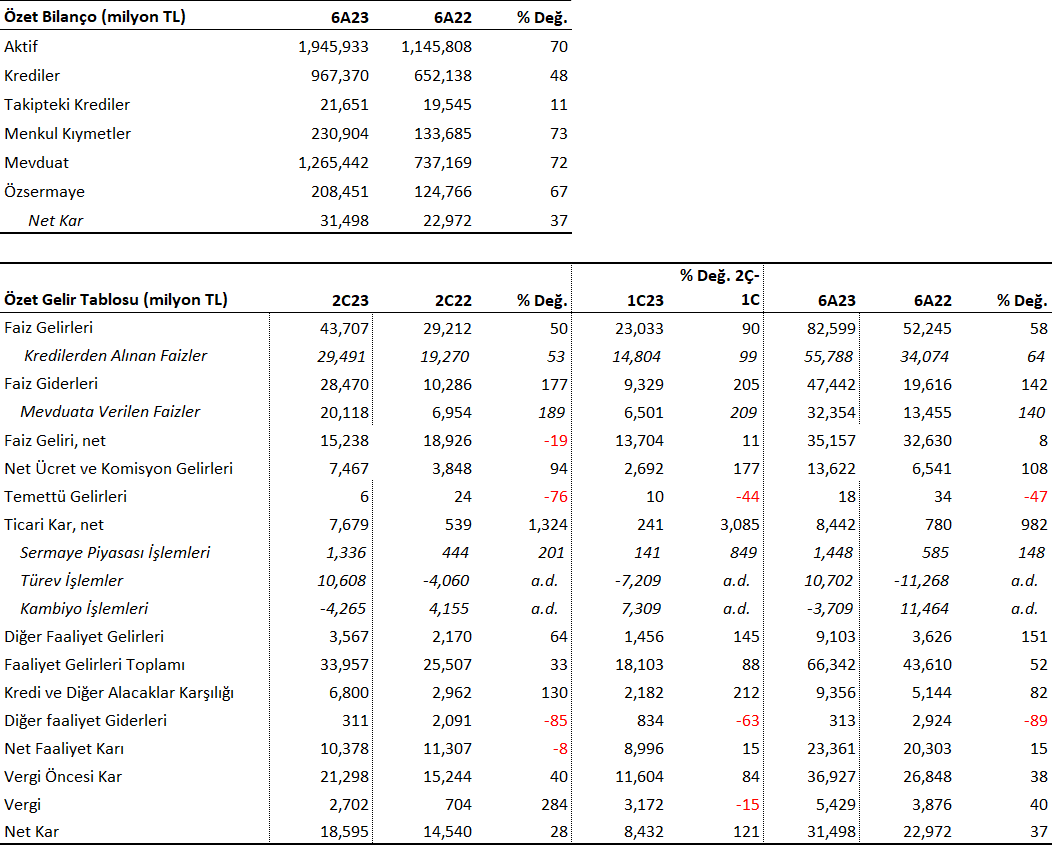Click the Krediler value 967,370
Viewport: 1053px width, 846px height.
tap(340, 76)
